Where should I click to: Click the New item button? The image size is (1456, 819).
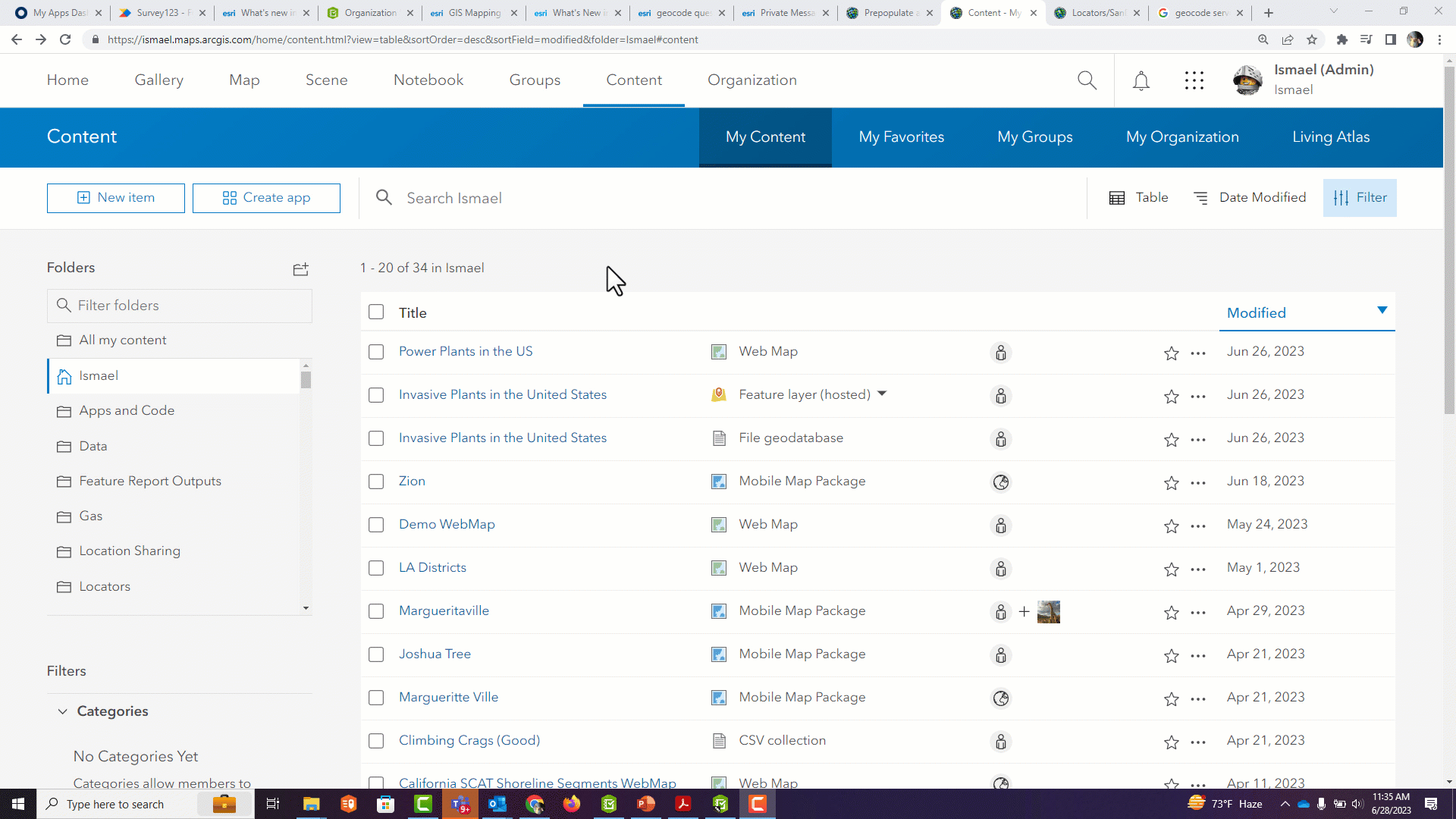116,198
